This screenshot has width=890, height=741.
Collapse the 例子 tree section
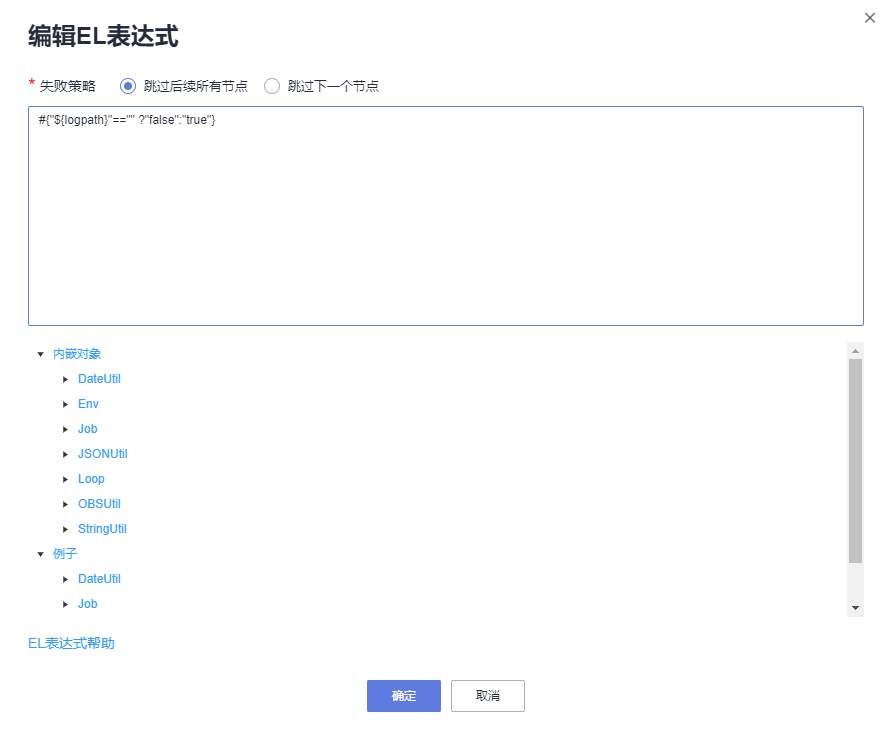click(40, 554)
